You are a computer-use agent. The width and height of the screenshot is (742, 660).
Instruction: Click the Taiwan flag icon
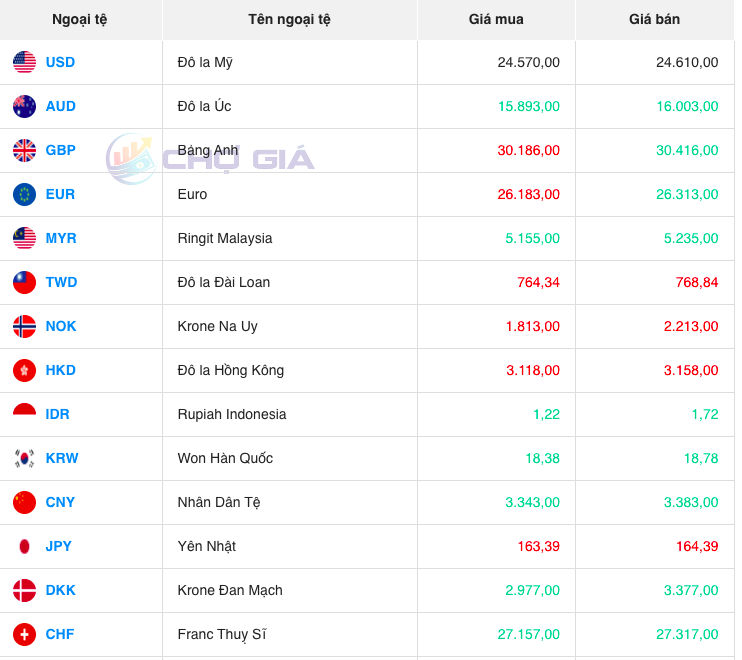24,282
